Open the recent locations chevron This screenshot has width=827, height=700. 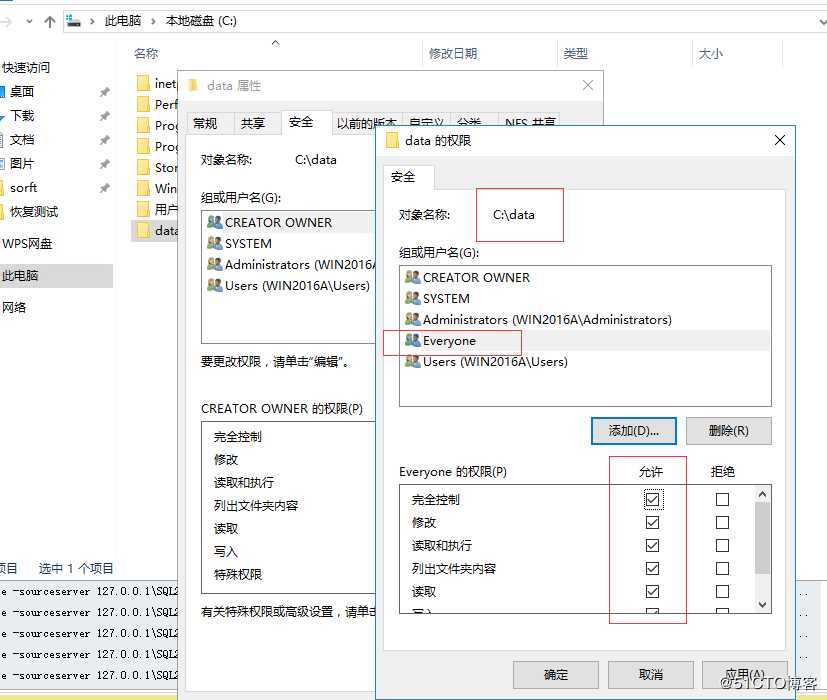tap(29, 22)
